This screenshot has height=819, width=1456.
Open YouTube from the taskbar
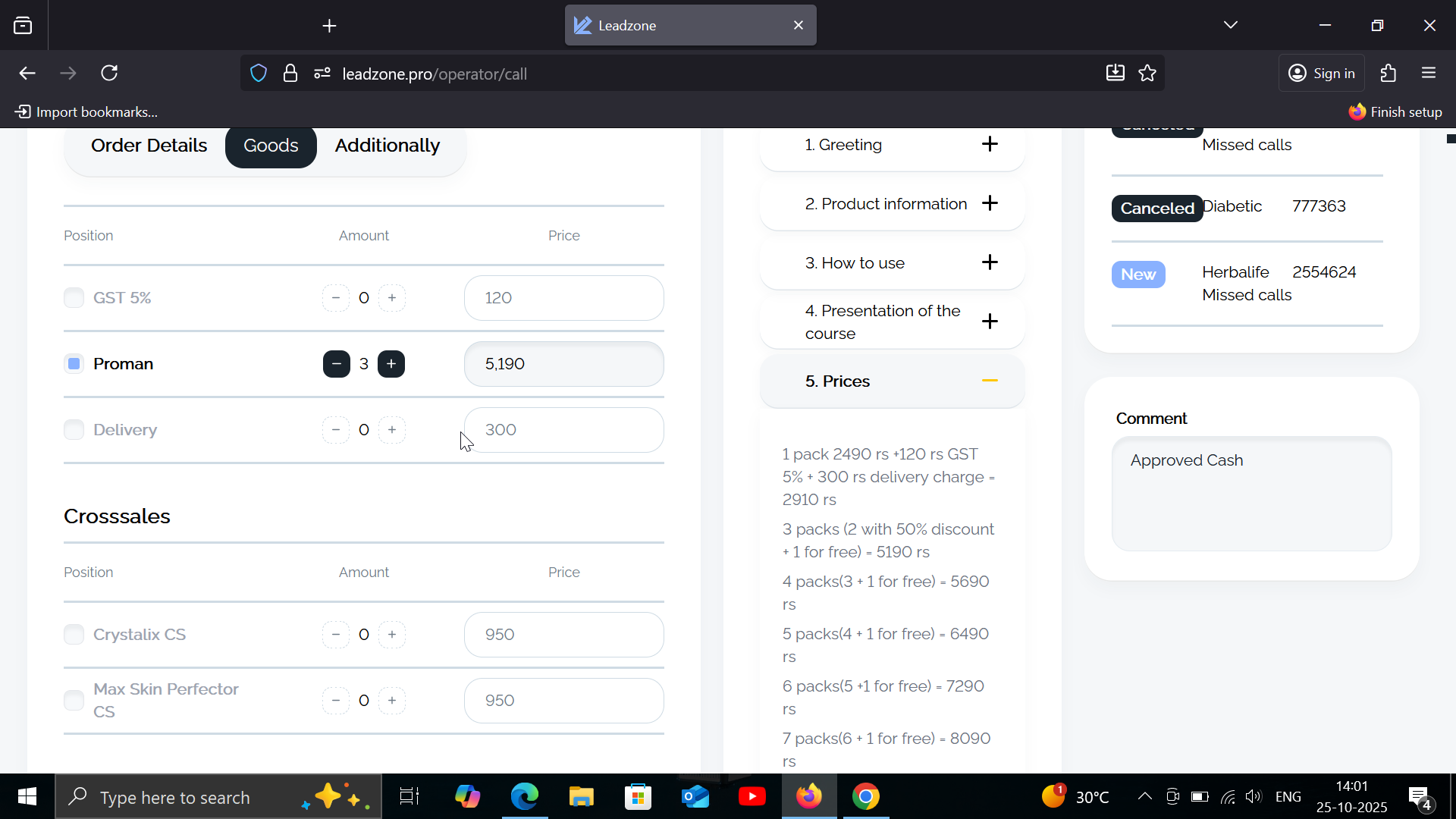pyautogui.click(x=752, y=797)
